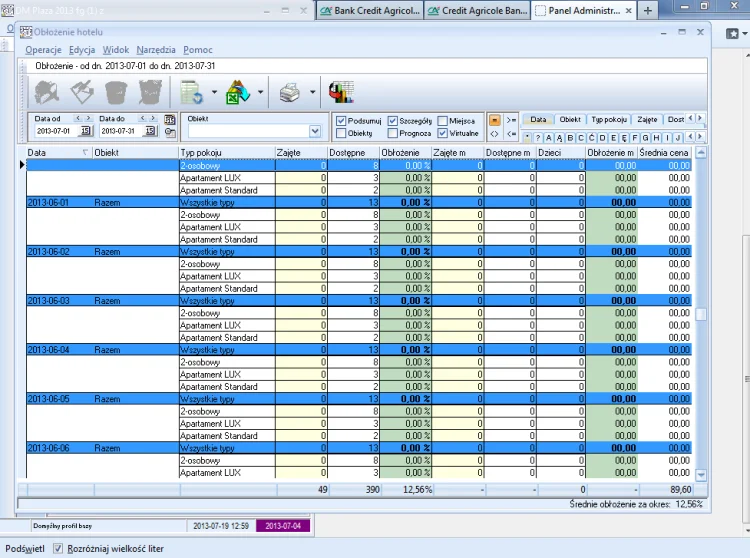
Task: Click the Obłożenie column header
Action: click(x=402, y=152)
